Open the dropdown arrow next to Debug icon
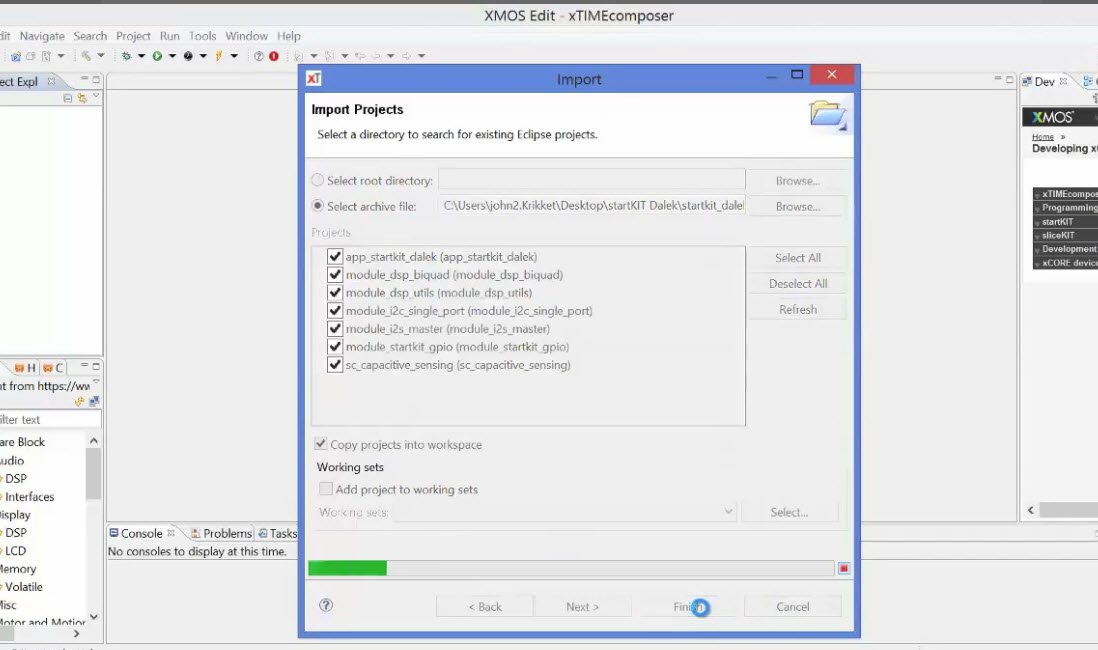This screenshot has height=650, width=1098. click(141, 56)
